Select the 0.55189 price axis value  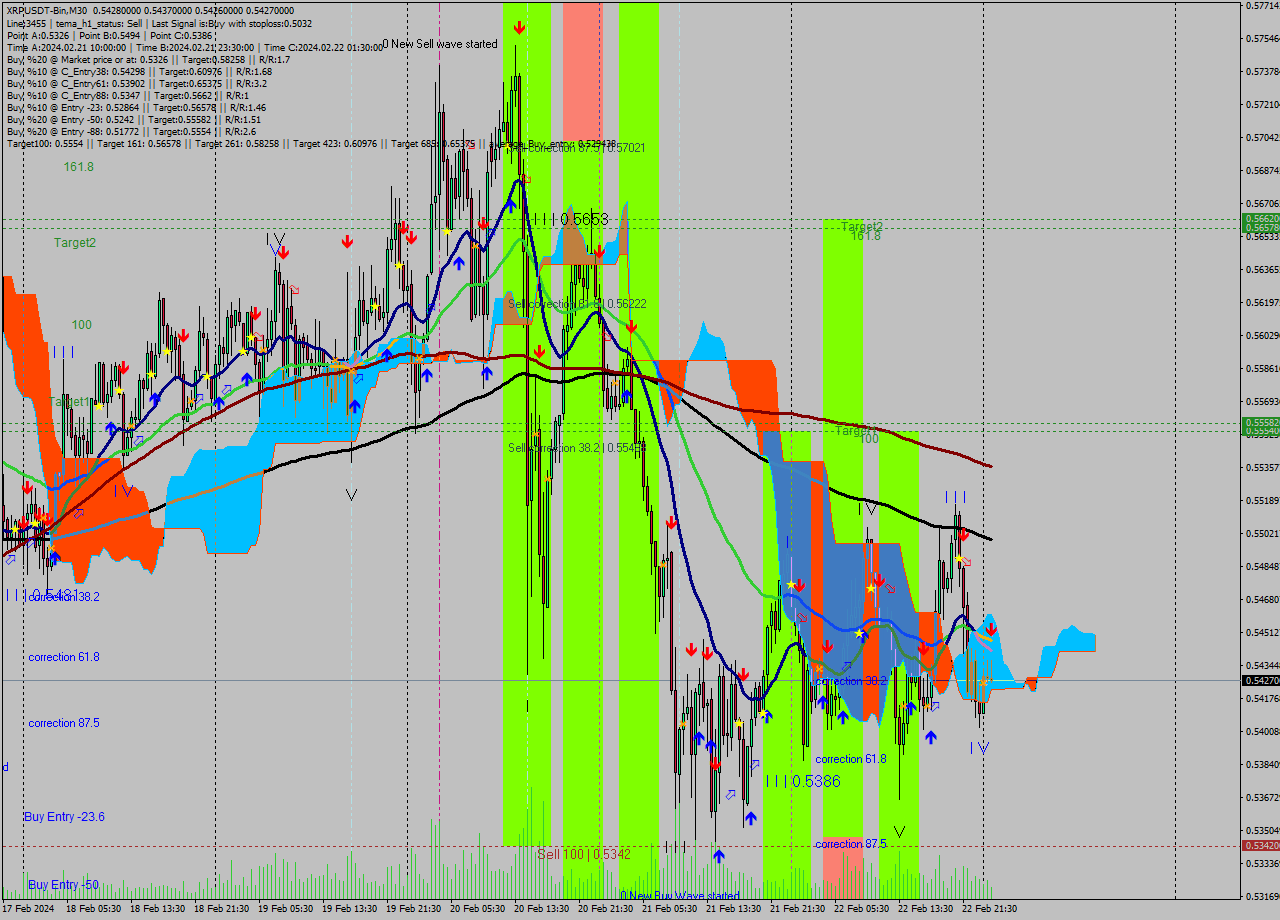point(1263,501)
